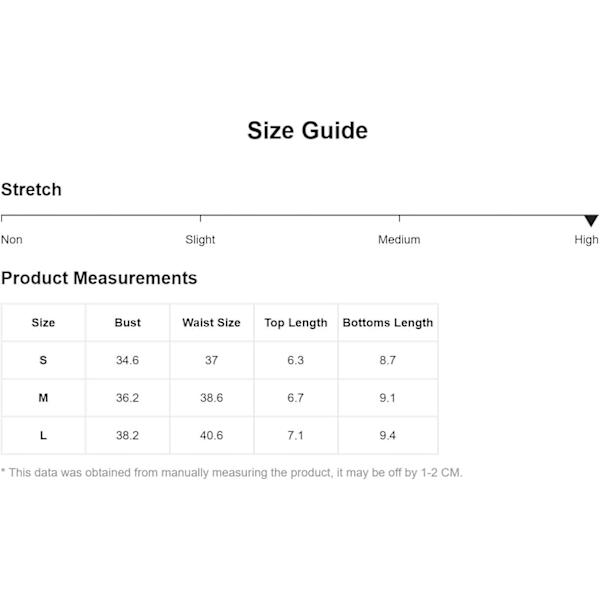Select the size S row label

coord(43,360)
